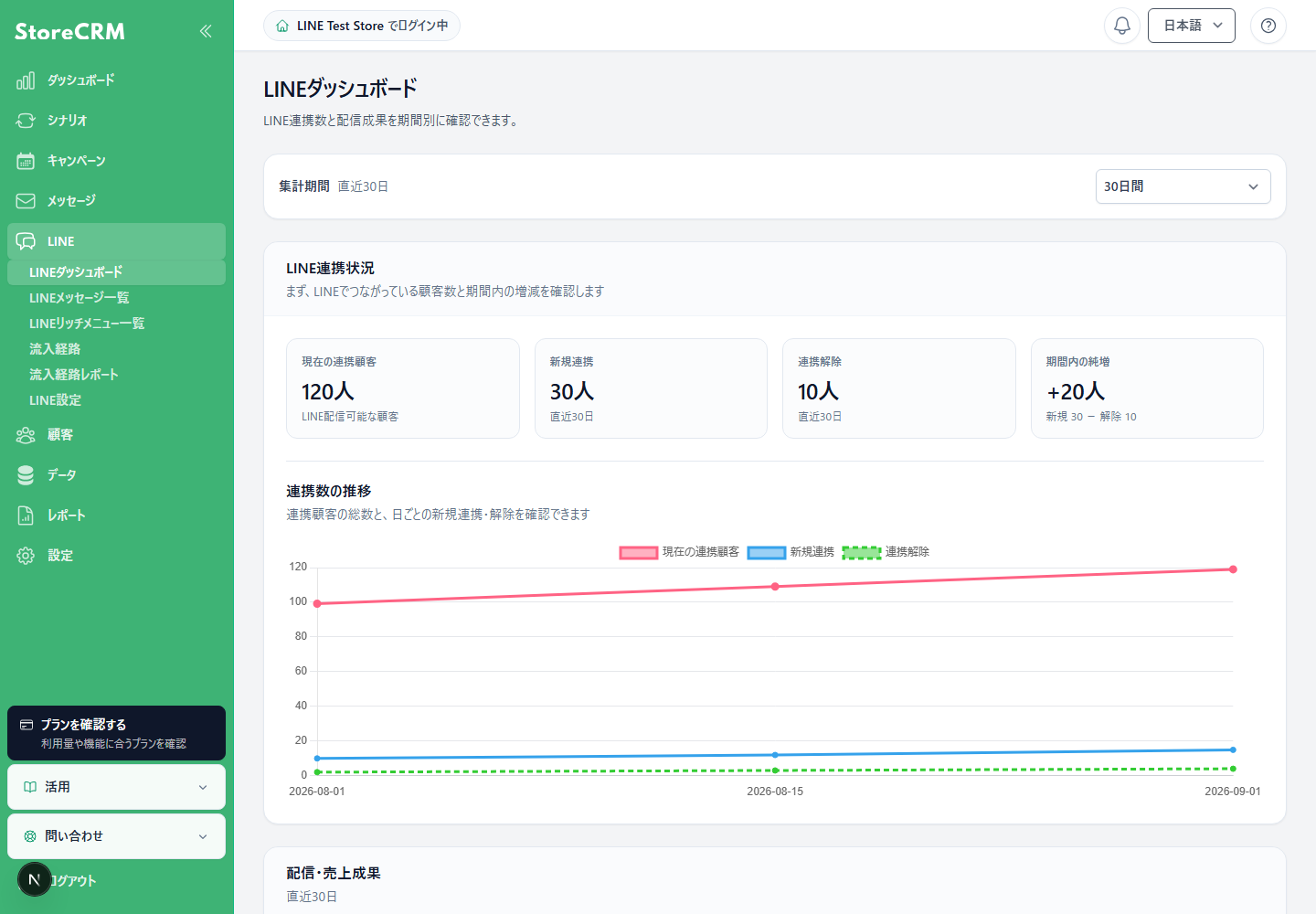Expand the 活用 section
1316x914 pixels.
[116, 787]
